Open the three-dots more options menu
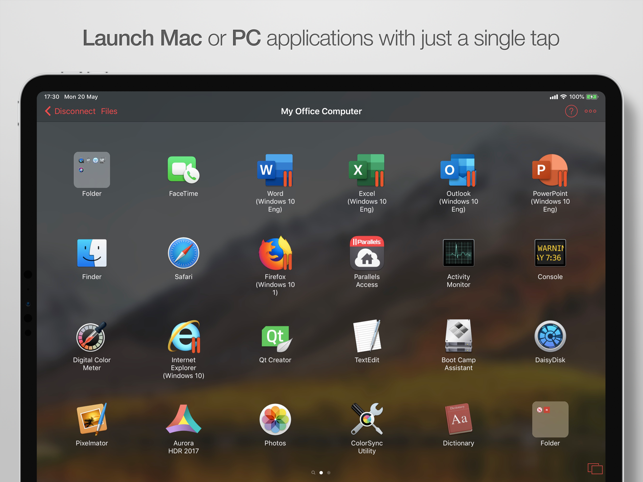 point(590,111)
